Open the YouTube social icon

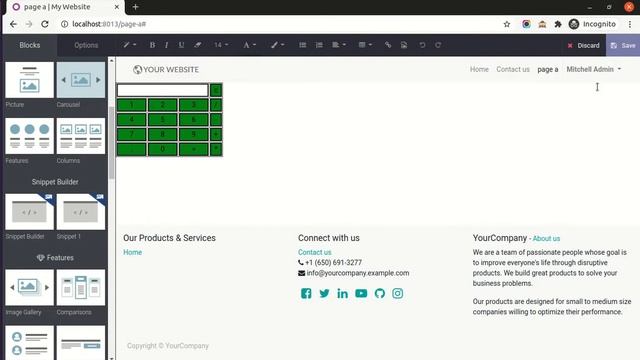[361, 293]
